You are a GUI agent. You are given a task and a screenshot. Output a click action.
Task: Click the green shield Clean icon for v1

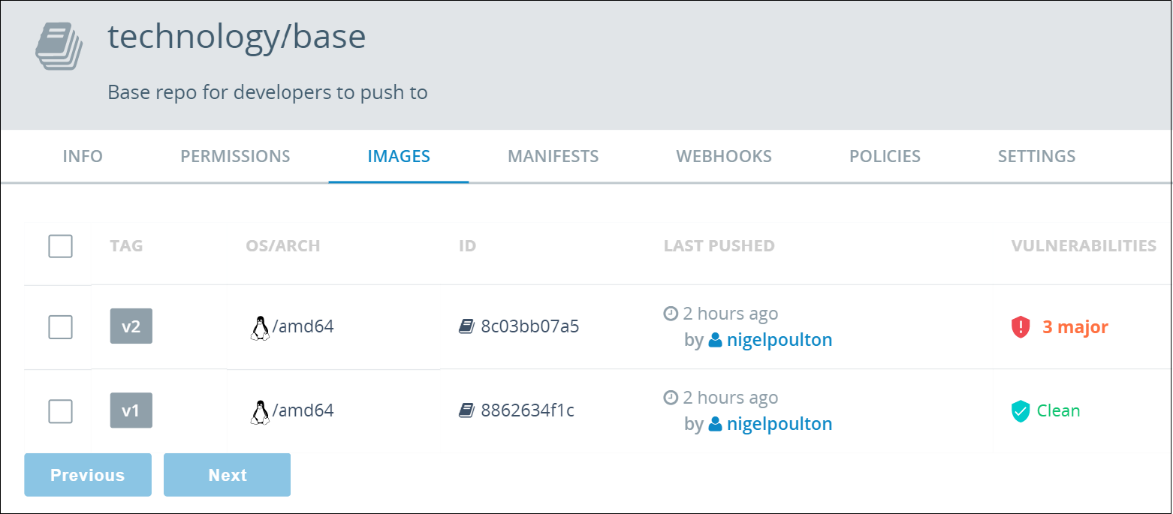click(1020, 411)
